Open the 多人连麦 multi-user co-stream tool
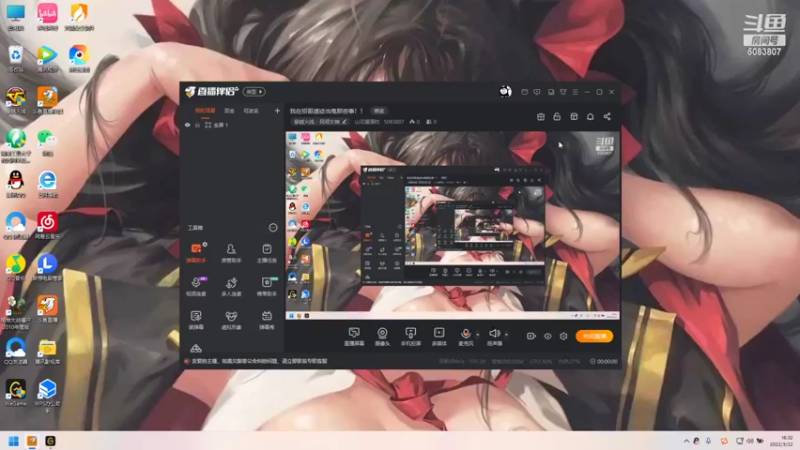 pyautogui.click(x=231, y=286)
